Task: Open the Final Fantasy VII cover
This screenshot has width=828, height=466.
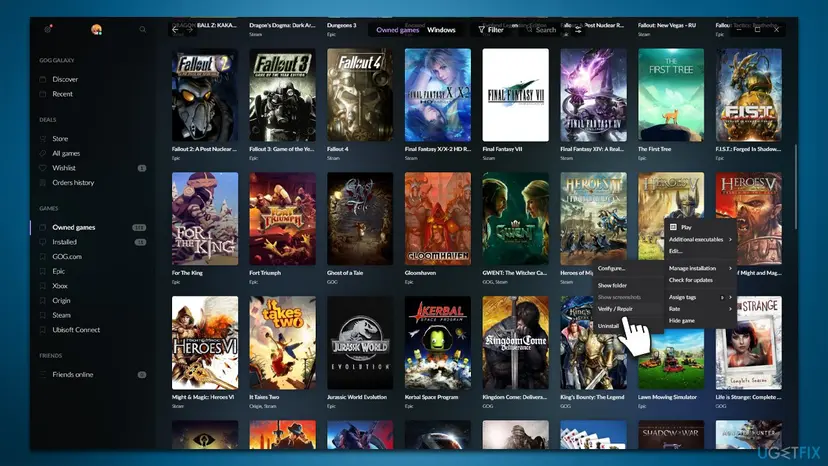Action: 515,95
